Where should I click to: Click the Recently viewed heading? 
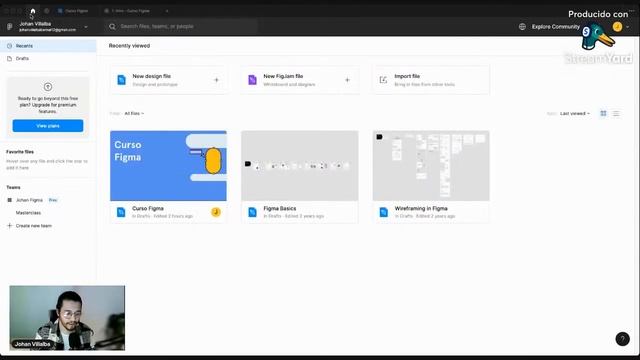pos(129,46)
